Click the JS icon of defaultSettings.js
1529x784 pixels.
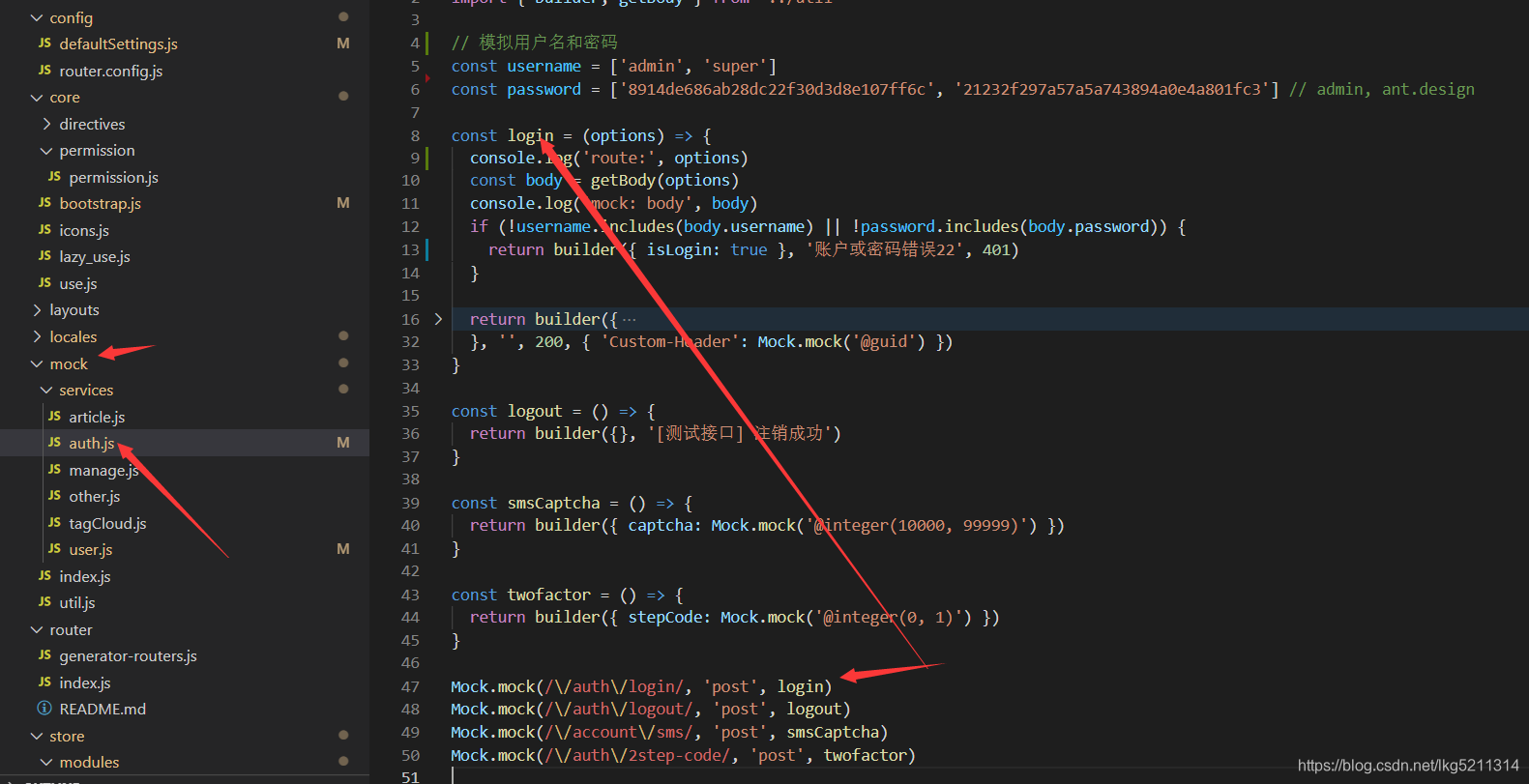(x=44, y=43)
